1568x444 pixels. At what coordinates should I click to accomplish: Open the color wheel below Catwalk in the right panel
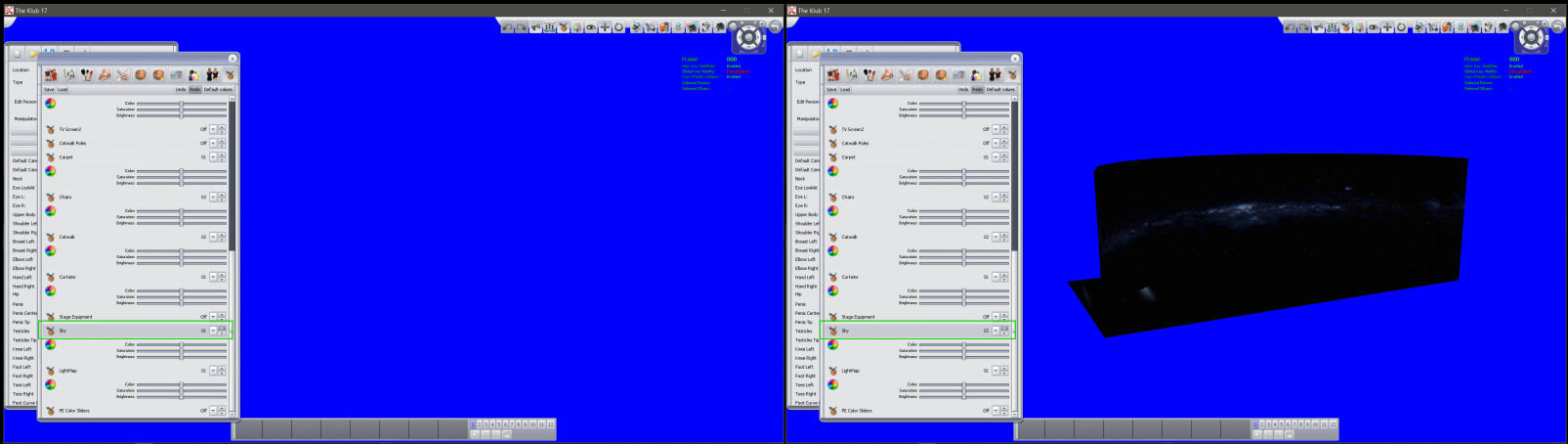pyautogui.click(x=833, y=251)
